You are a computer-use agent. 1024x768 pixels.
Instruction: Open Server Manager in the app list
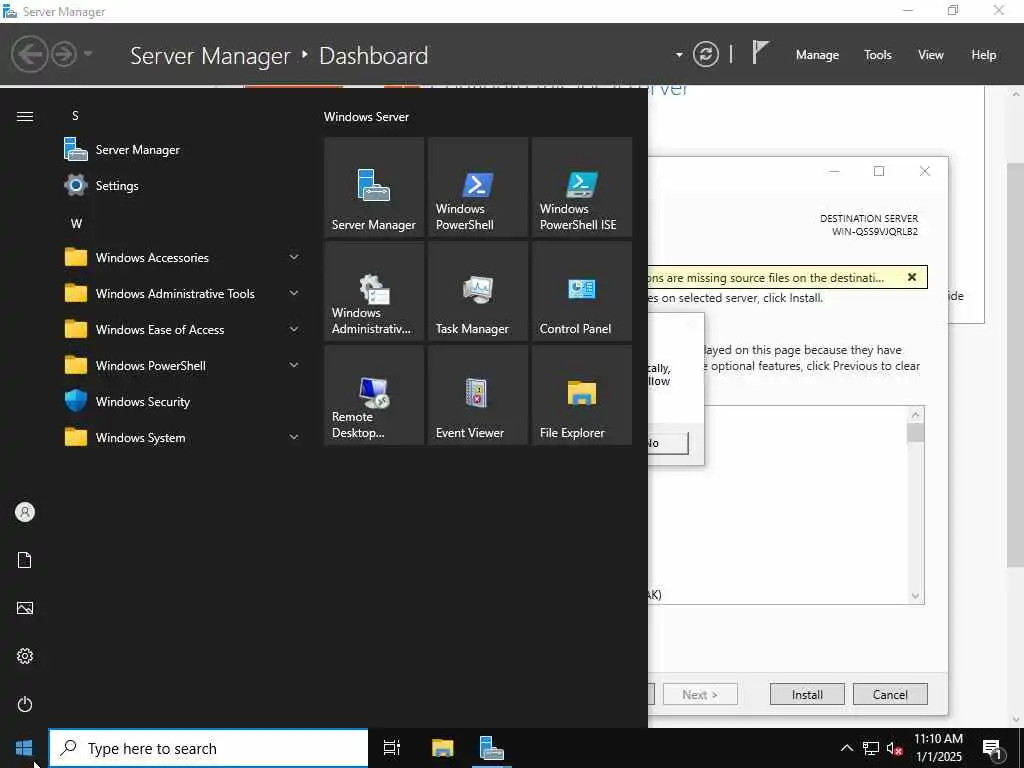pyautogui.click(x=183, y=150)
